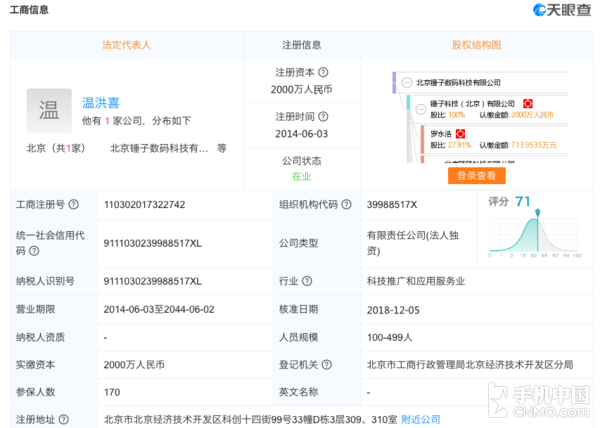This screenshot has height=428, width=600.
Task: Click red badge next to 罗永浩
Action: [x=460, y=133]
